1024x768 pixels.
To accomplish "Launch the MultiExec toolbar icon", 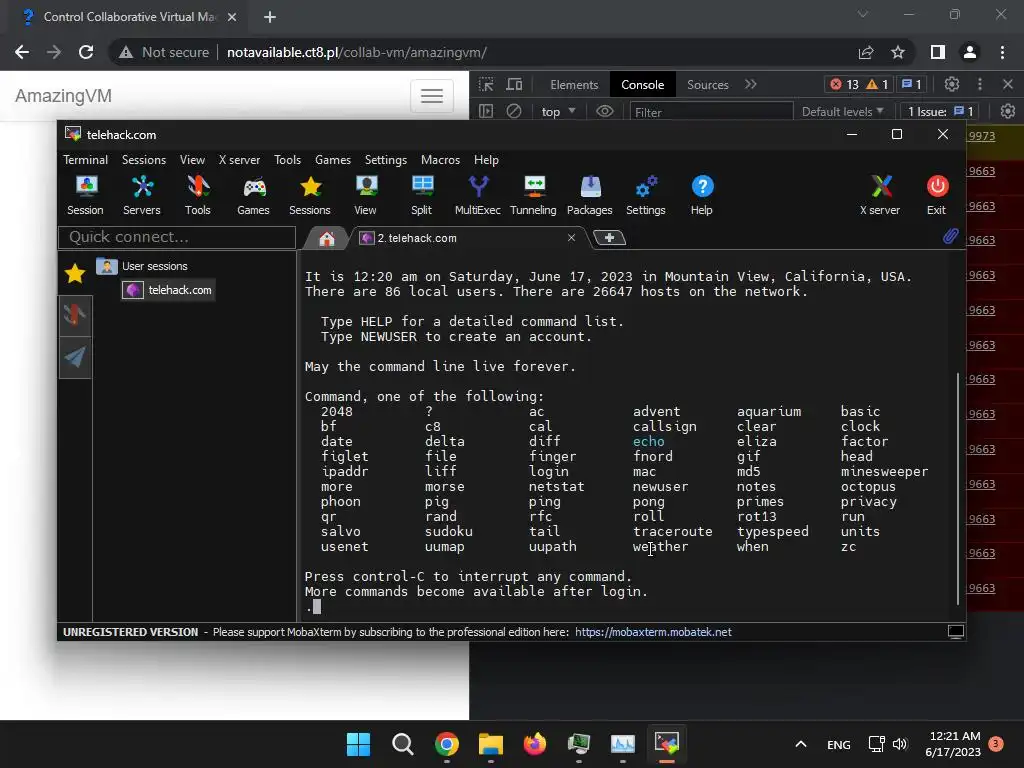I will pyautogui.click(x=477, y=195).
